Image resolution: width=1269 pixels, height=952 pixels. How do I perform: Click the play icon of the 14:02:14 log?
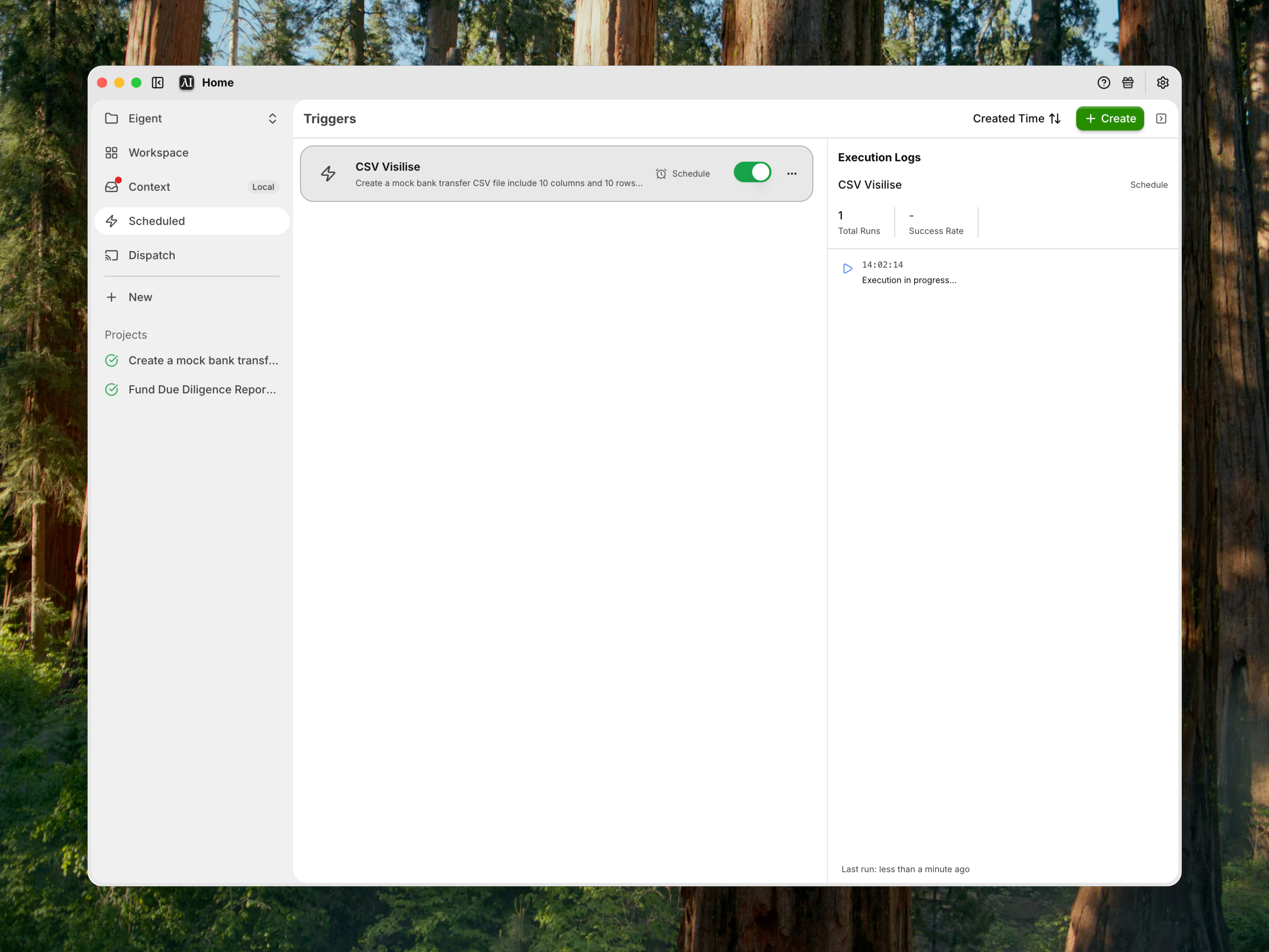847,268
